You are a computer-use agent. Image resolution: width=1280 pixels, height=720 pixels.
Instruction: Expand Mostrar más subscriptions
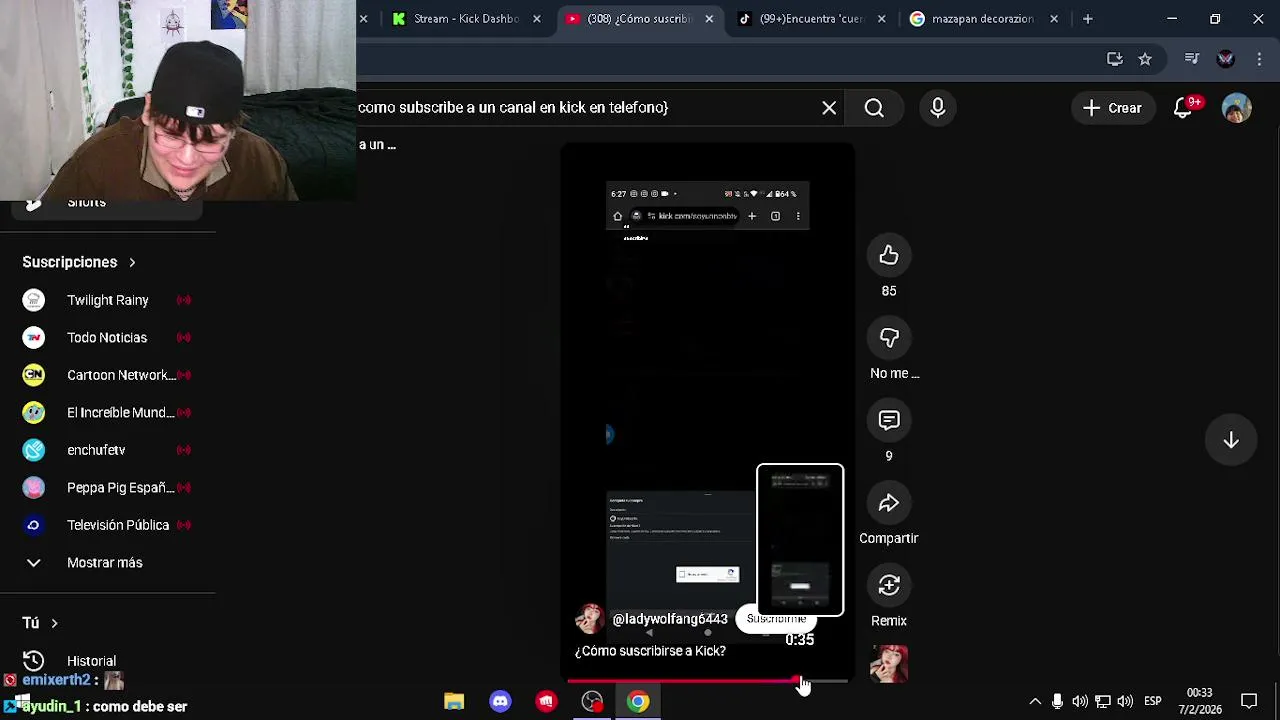tap(108, 563)
